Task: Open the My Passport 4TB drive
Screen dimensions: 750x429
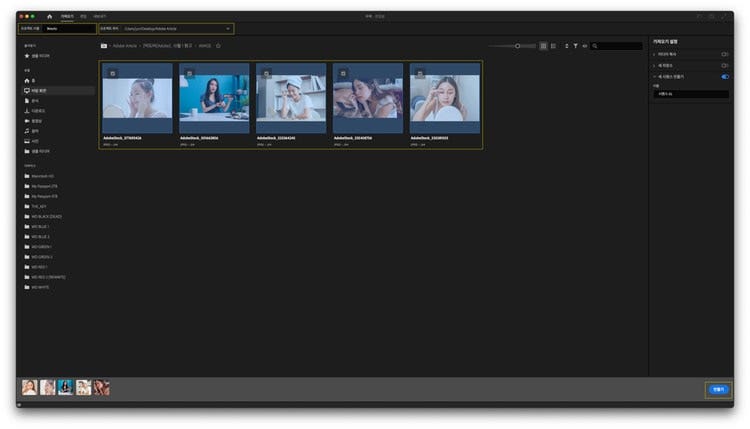Action: (x=41, y=196)
